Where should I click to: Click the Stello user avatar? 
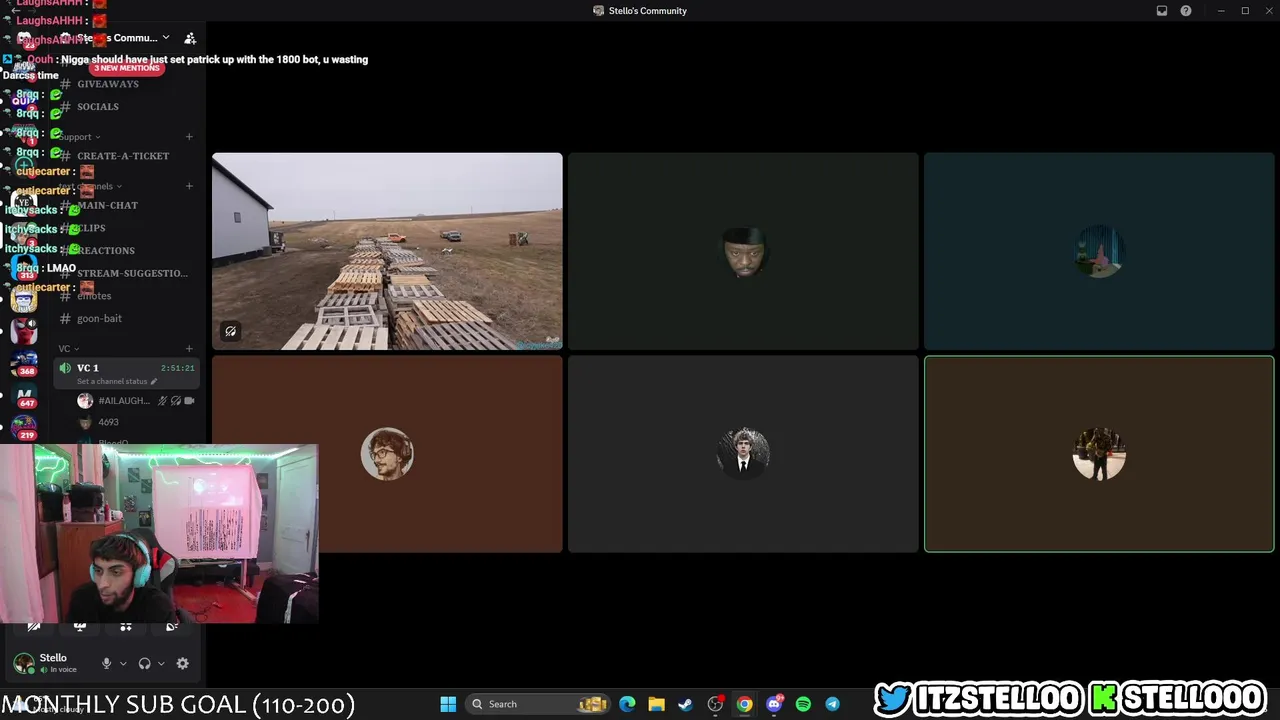coord(24,663)
